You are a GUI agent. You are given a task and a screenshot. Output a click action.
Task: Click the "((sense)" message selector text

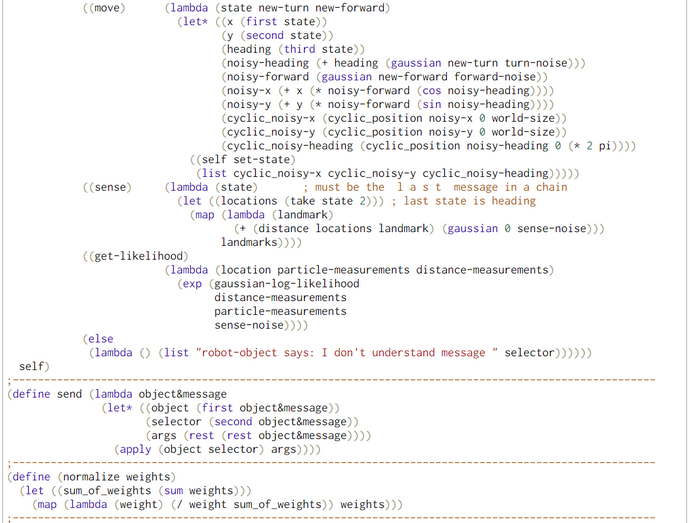point(107,187)
